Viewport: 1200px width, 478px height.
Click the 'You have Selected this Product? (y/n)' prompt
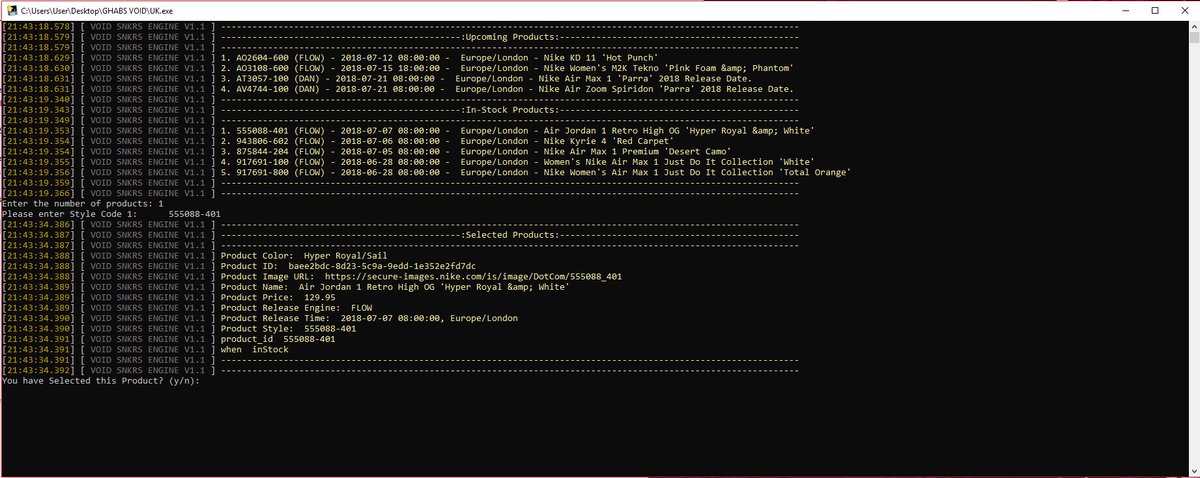pyautogui.click(x=100, y=381)
